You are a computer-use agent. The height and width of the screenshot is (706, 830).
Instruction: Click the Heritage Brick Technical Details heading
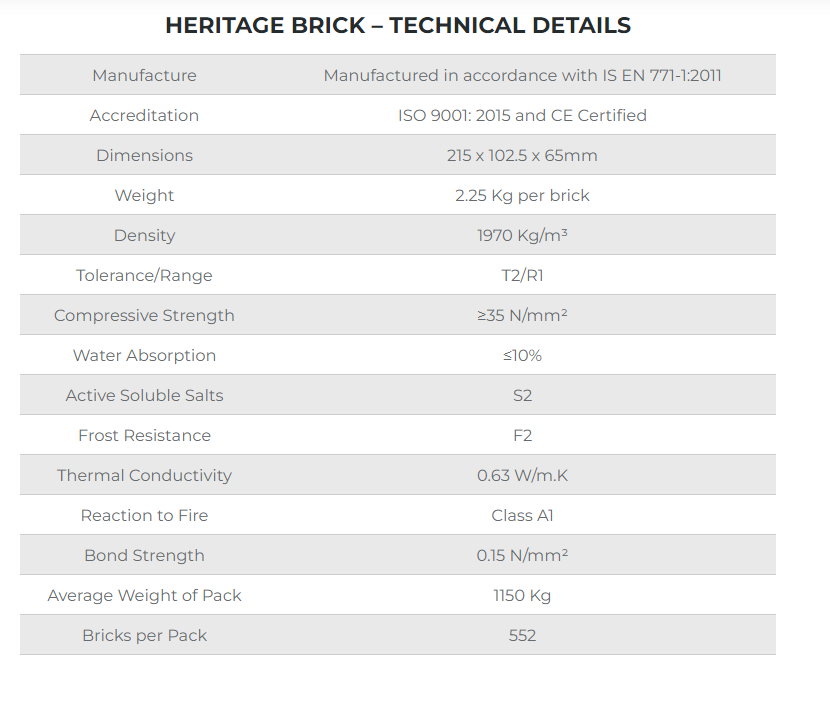pos(398,25)
